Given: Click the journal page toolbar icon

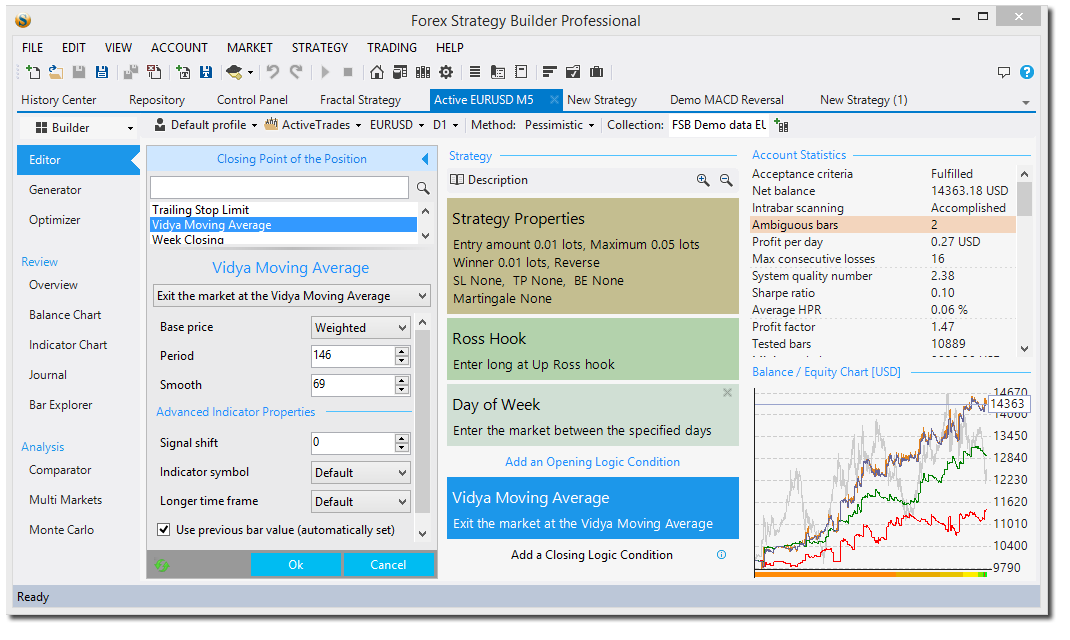Looking at the screenshot, I should [x=498, y=72].
